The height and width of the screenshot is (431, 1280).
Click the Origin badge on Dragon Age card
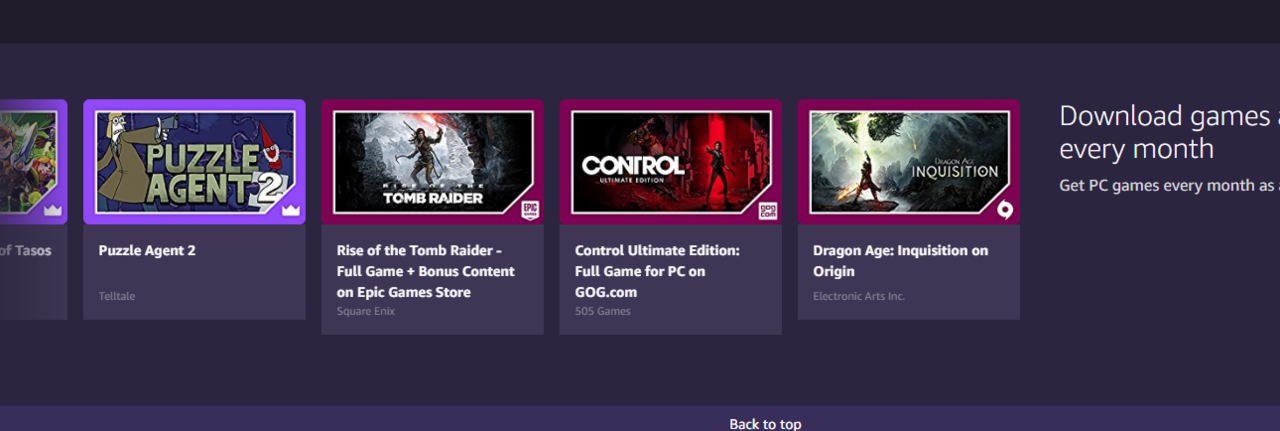(1006, 210)
